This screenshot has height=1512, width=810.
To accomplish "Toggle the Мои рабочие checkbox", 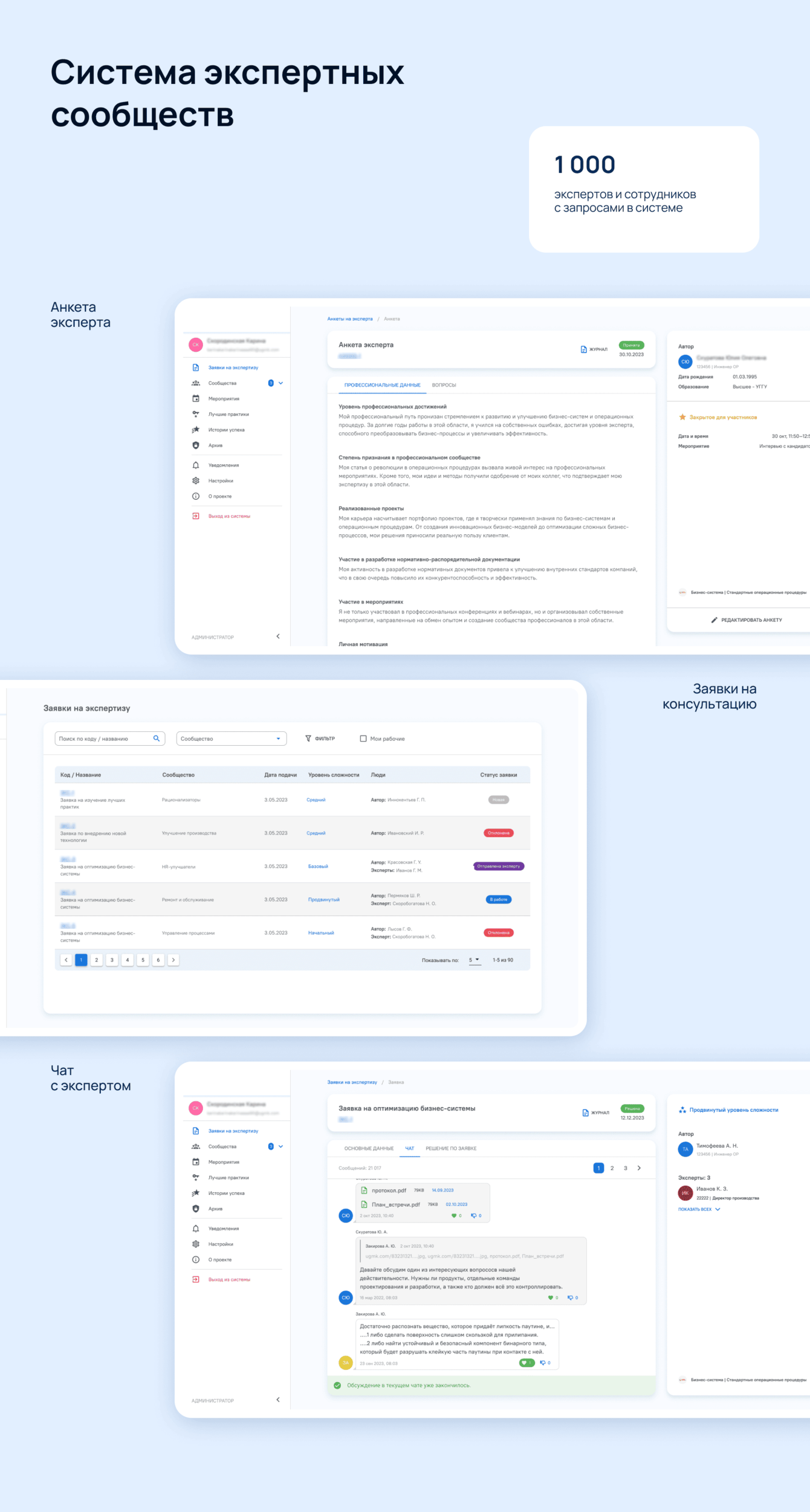I will pos(363,738).
